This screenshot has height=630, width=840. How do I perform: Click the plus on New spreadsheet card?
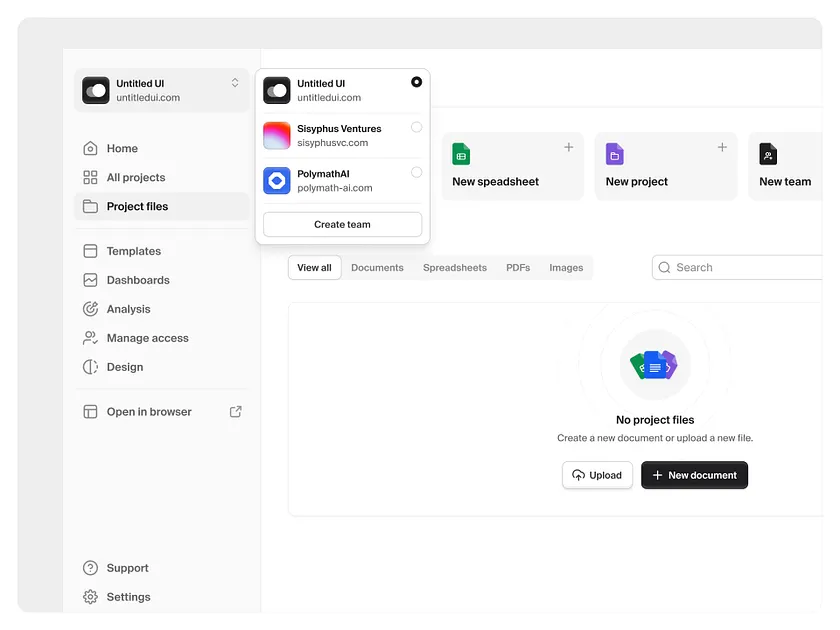click(x=568, y=146)
